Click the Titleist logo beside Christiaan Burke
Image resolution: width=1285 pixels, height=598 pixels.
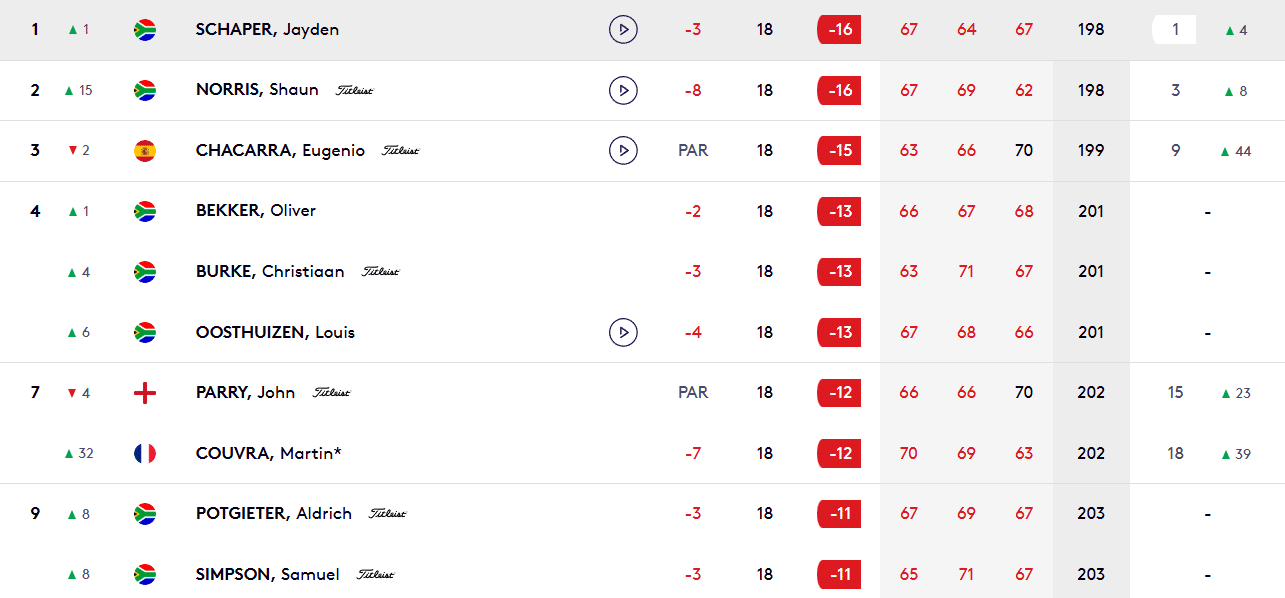[x=381, y=272]
